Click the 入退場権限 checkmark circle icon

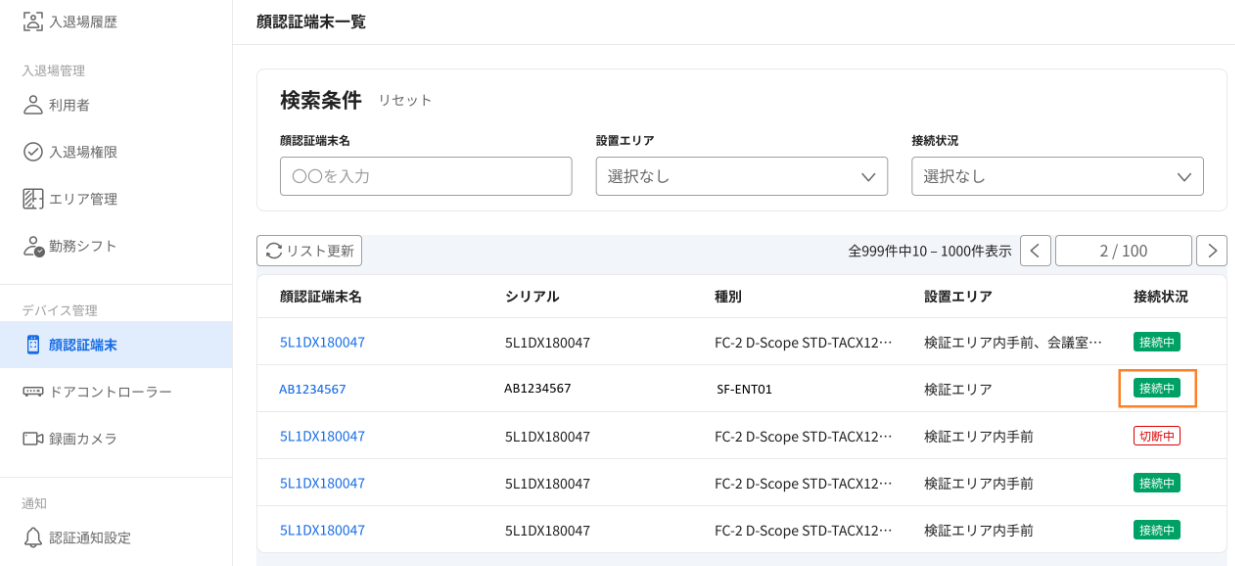[x=33, y=152]
